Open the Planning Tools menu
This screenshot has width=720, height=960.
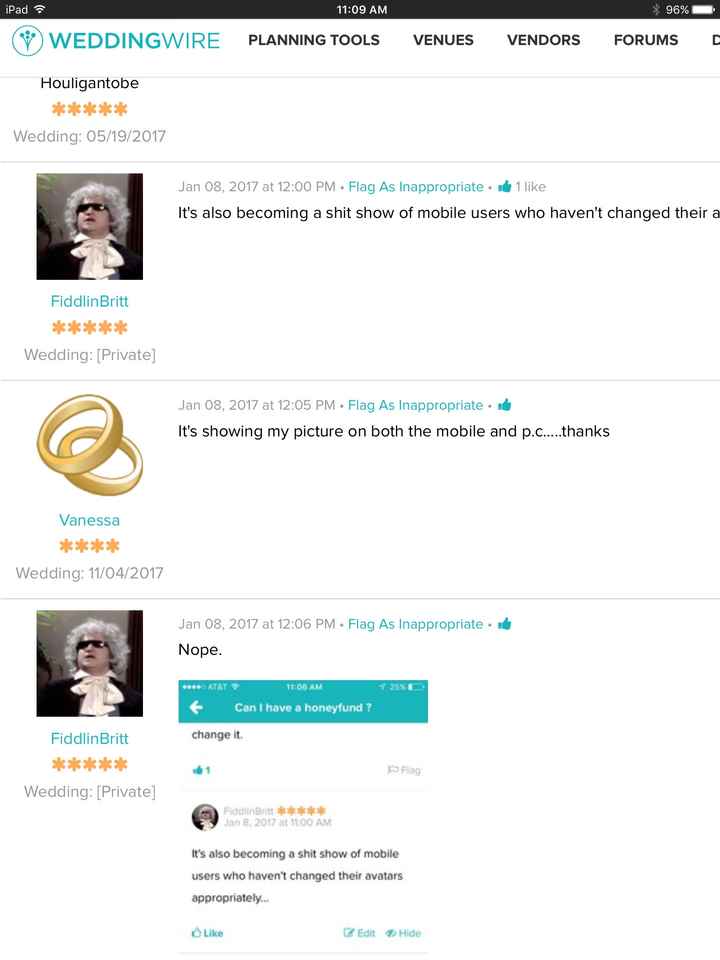point(313,40)
